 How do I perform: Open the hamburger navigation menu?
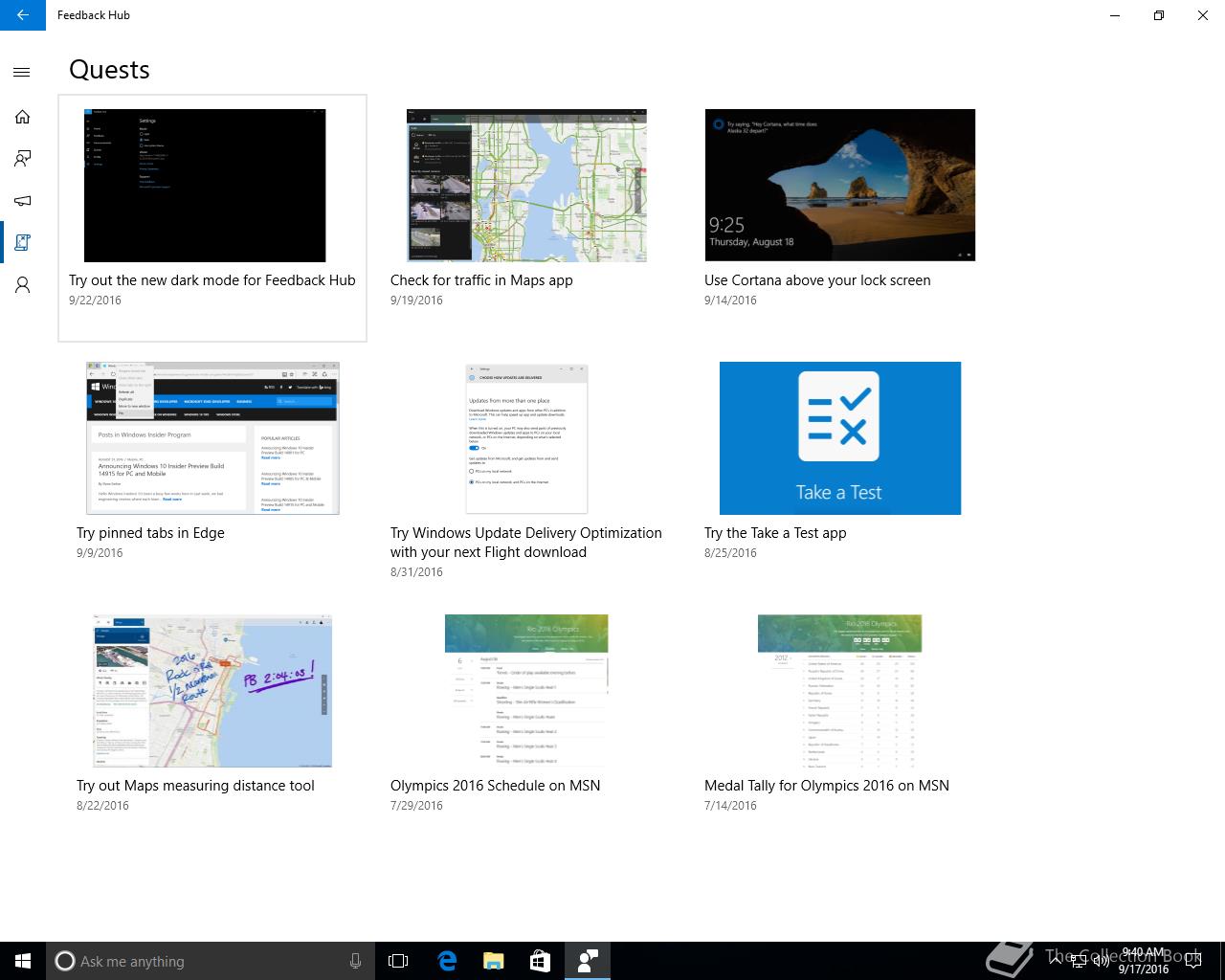point(22,72)
